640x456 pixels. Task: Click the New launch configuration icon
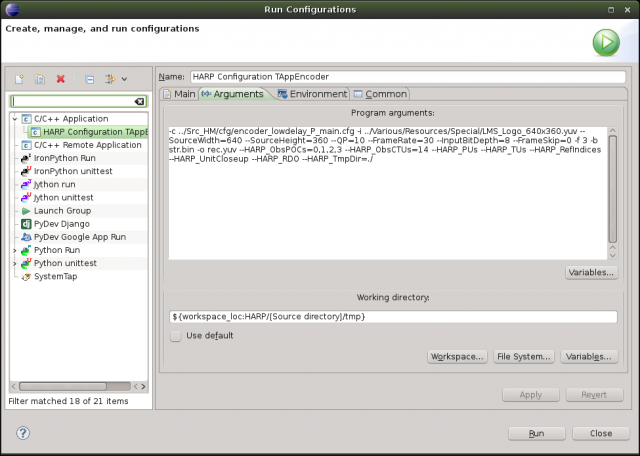pos(19,78)
